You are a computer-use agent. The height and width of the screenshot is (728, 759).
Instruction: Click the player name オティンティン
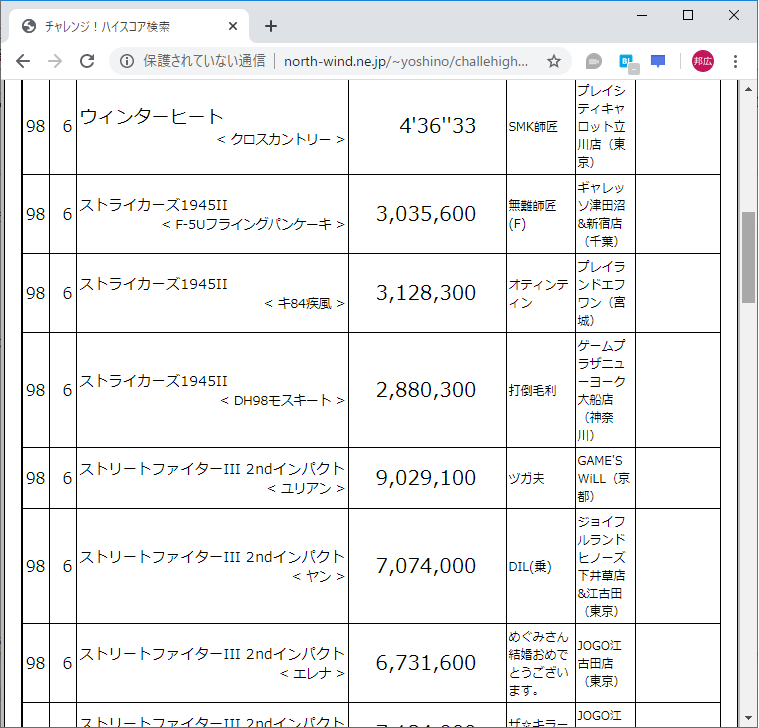(538, 294)
